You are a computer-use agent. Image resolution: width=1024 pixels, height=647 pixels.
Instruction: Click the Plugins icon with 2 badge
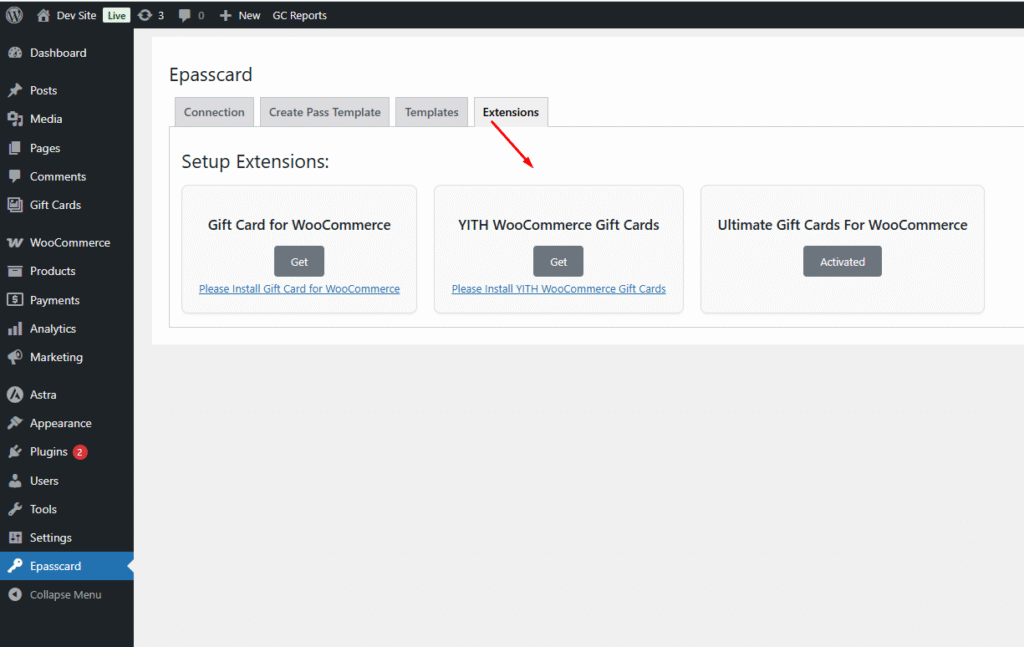15,452
